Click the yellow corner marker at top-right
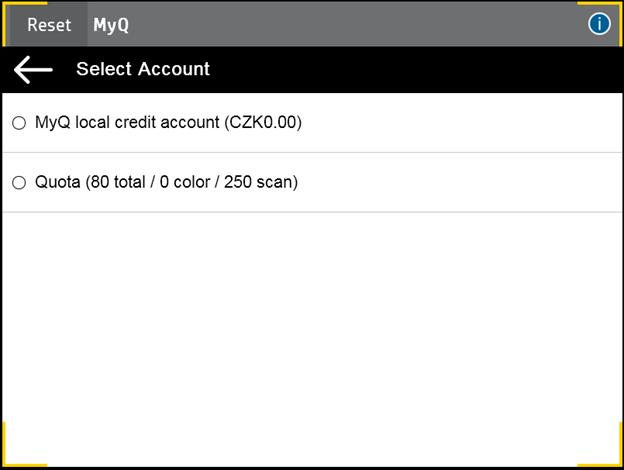This screenshot has width=624, height=470. coord(616,8)
